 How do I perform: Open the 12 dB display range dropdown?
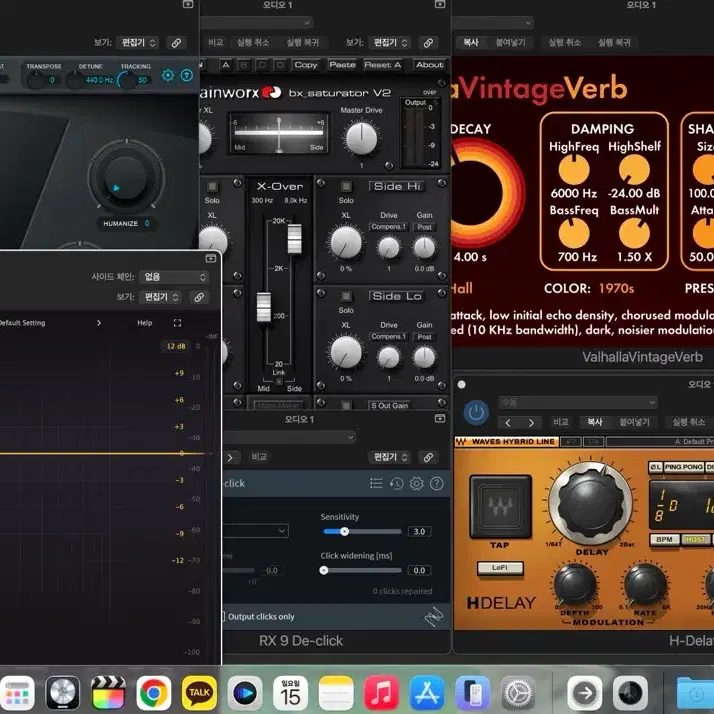(176, 346)
